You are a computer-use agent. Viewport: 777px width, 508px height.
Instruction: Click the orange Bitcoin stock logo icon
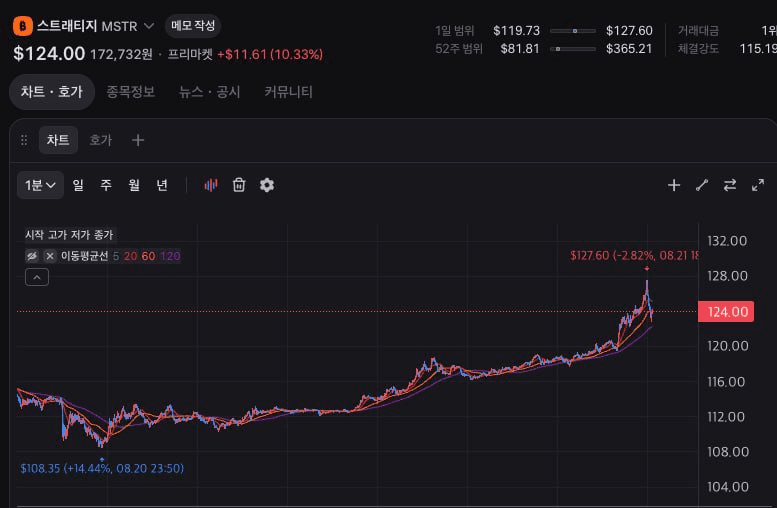pos(23,26)
